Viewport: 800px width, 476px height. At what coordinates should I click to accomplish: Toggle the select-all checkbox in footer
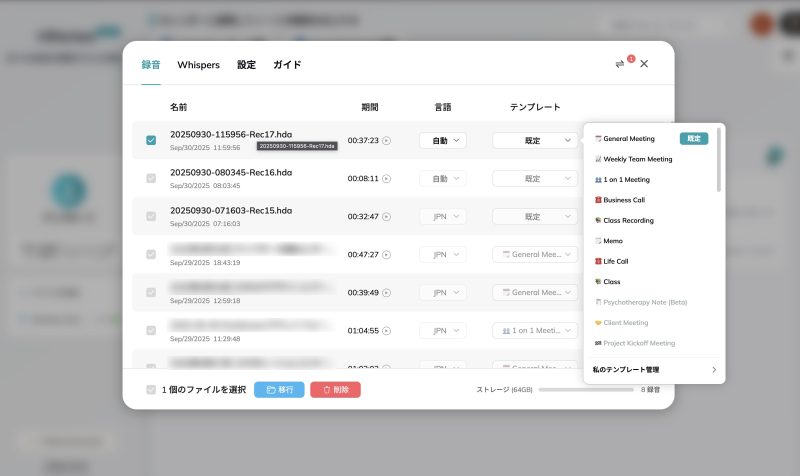pos(151,390)
